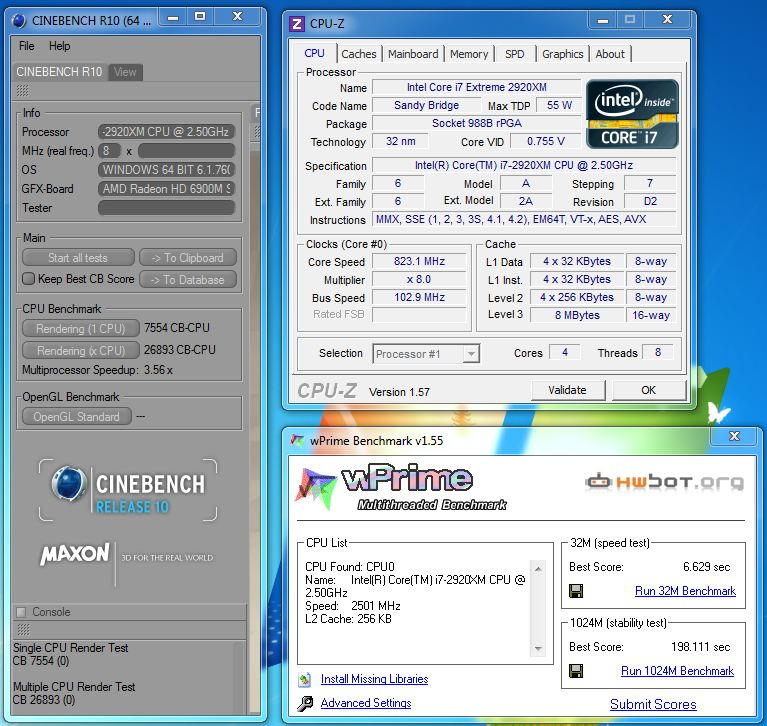Viewport: 767px width, 726px height.
Task: Toggle the Console checkbox
Action: 21,612
